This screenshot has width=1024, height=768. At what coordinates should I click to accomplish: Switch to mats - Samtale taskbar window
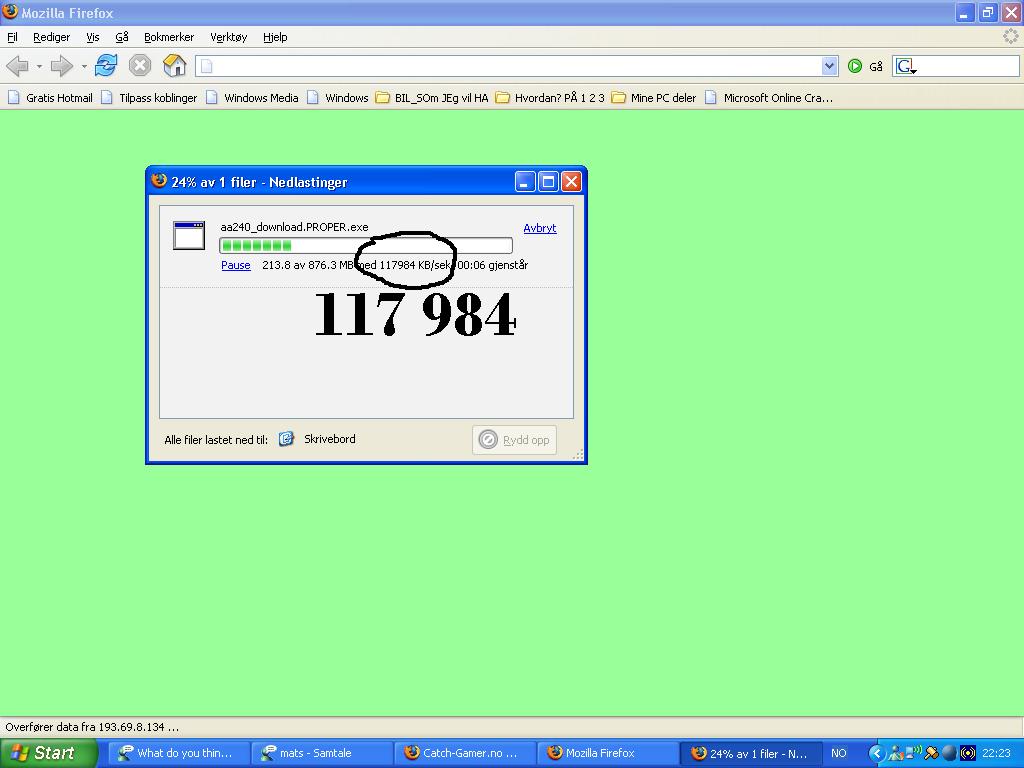321,753
